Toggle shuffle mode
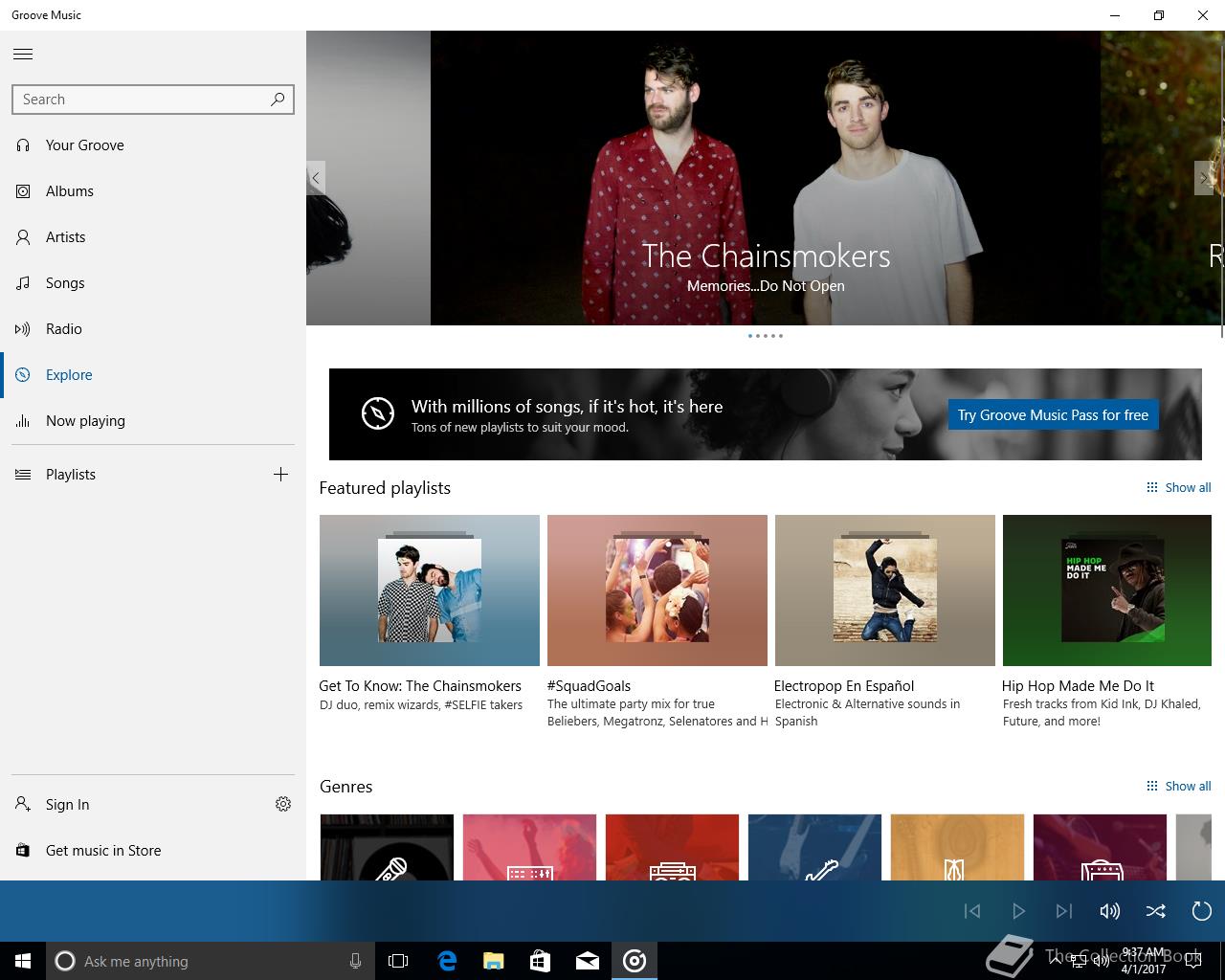The image size is (1225, 980). [1156, 911]
